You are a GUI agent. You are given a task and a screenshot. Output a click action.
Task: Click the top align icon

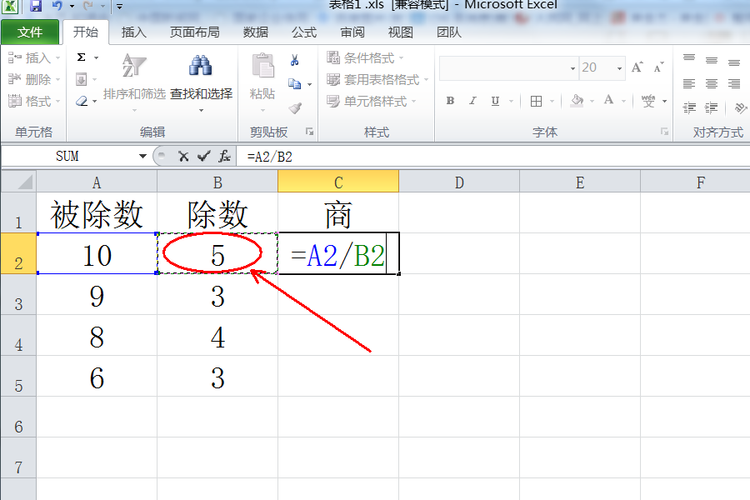click(x=689, y=59)
